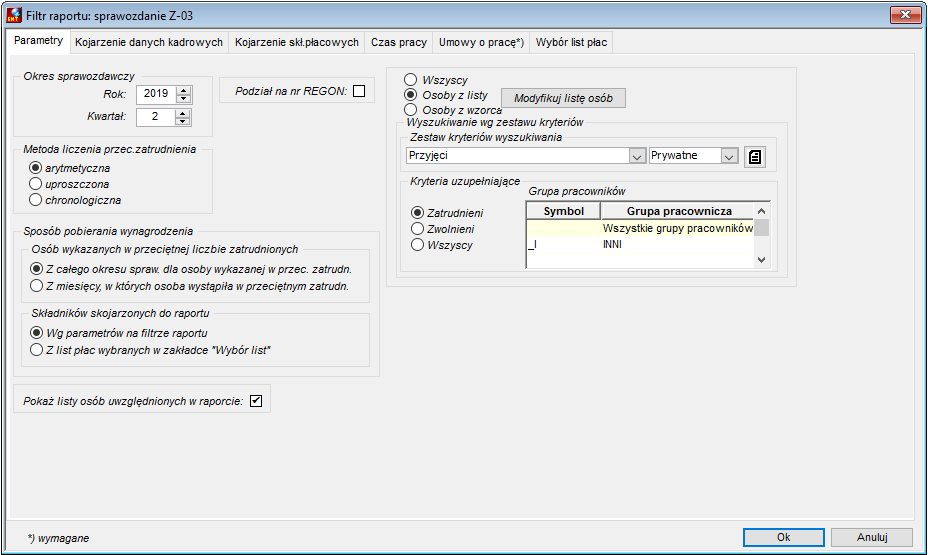Viewport: 928px width, 555px height.
Task: Uncheck Pokaż listy osób uwzględnionych w raporcie
Action: pyautogui.click(x=256, y=401)
